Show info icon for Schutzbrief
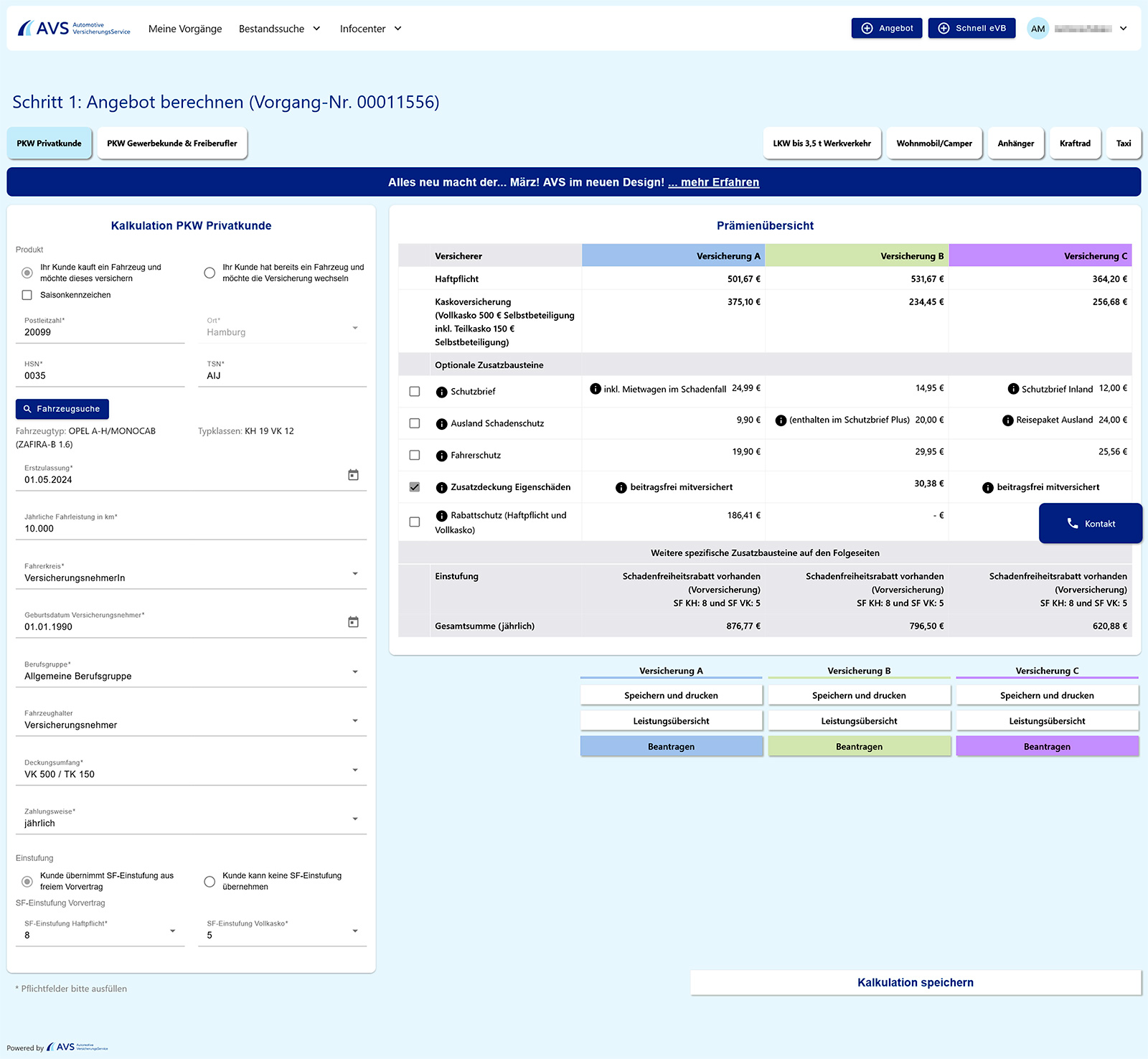 (x=442, y=392)
